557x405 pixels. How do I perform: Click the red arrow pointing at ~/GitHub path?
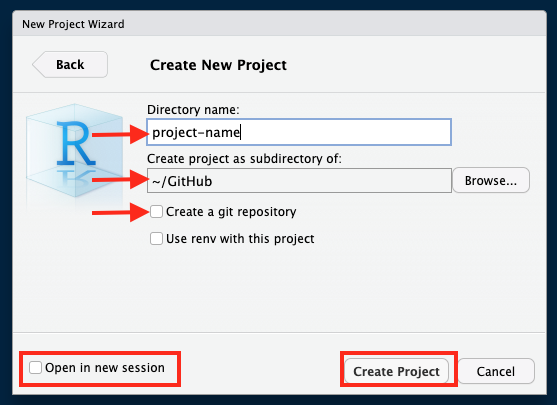(120, 179)
